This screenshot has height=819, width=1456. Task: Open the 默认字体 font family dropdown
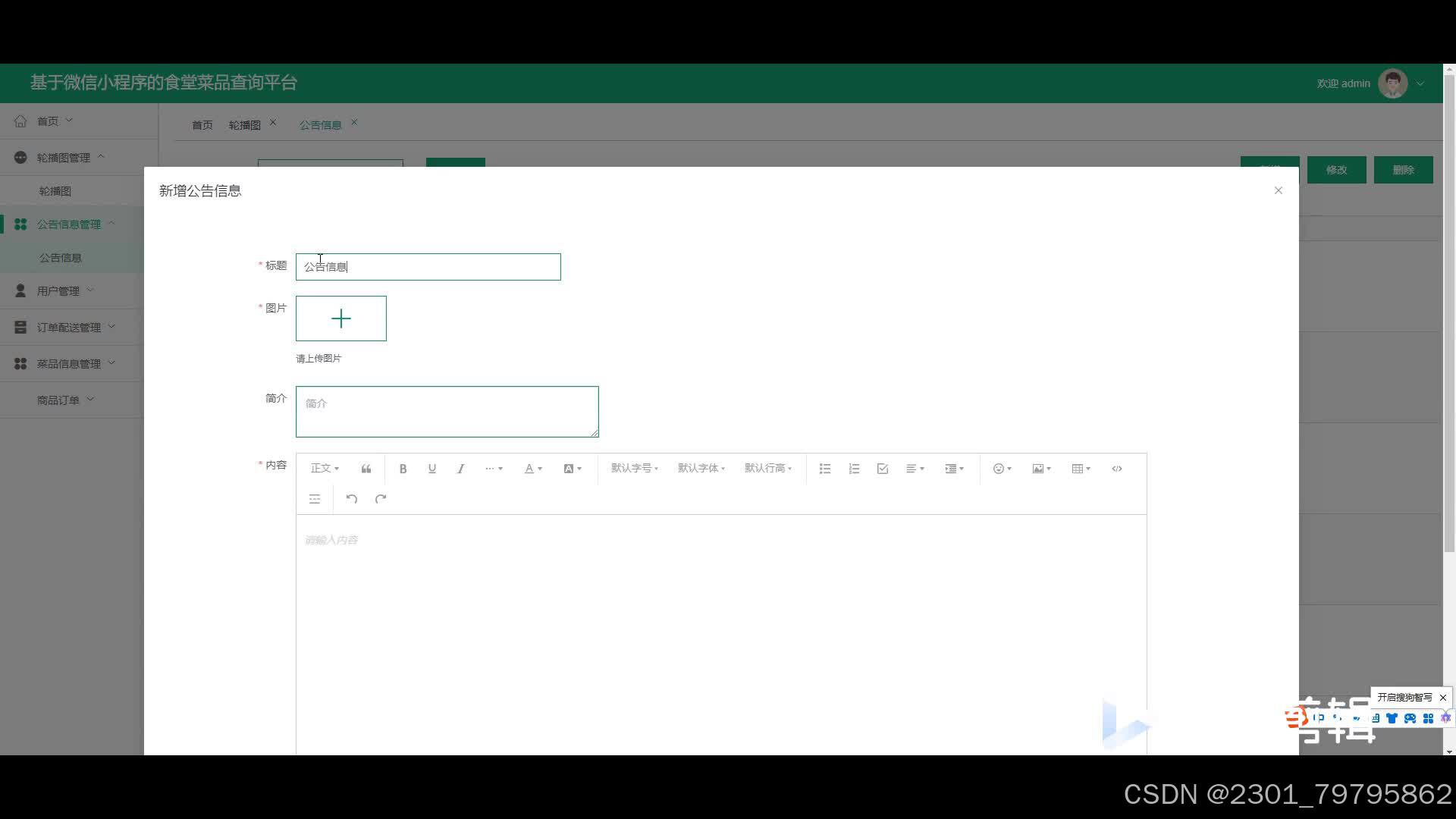pyautogui.click(x=701, y=469)
